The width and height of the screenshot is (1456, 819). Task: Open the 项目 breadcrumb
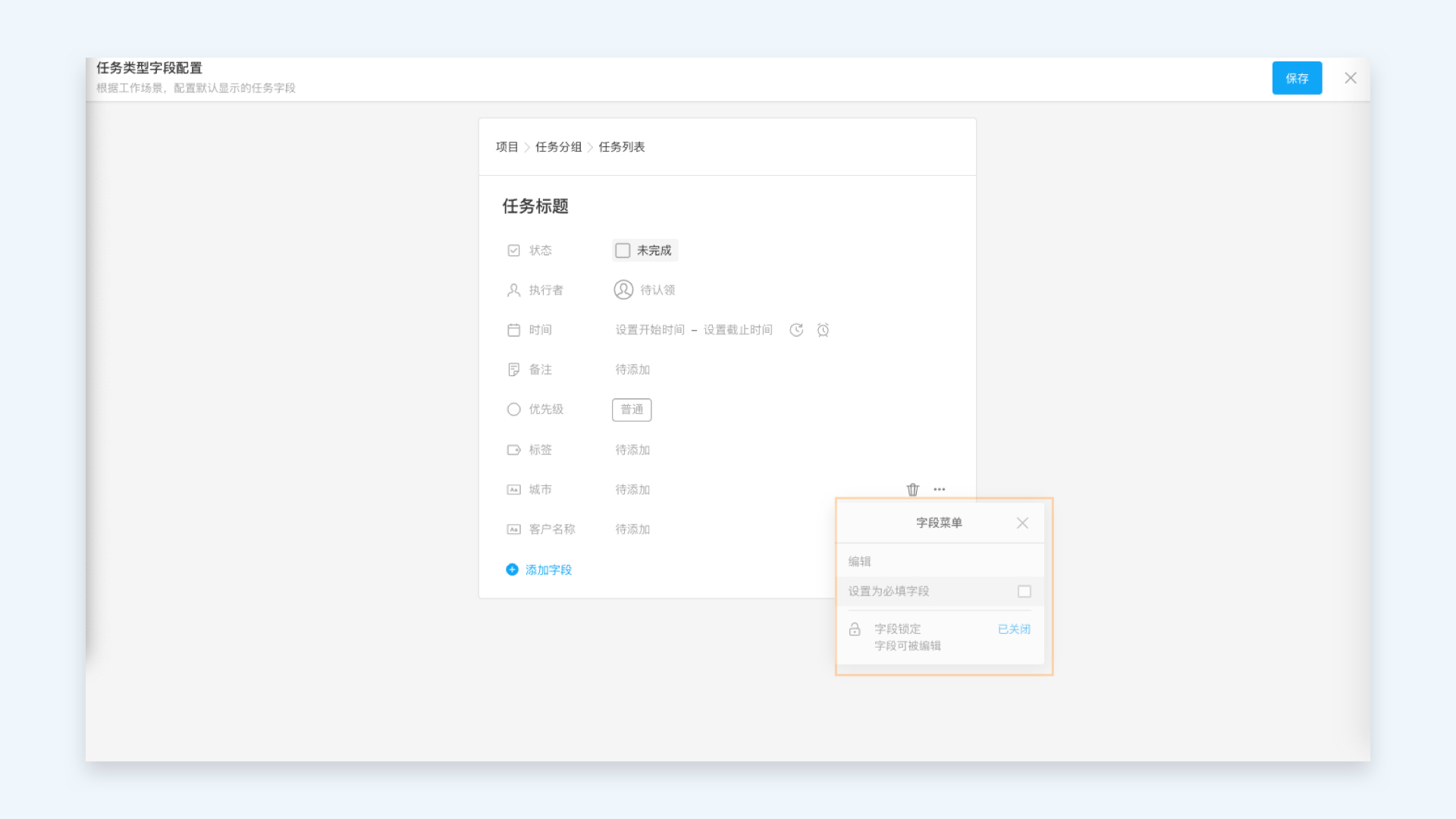[507, 147]
